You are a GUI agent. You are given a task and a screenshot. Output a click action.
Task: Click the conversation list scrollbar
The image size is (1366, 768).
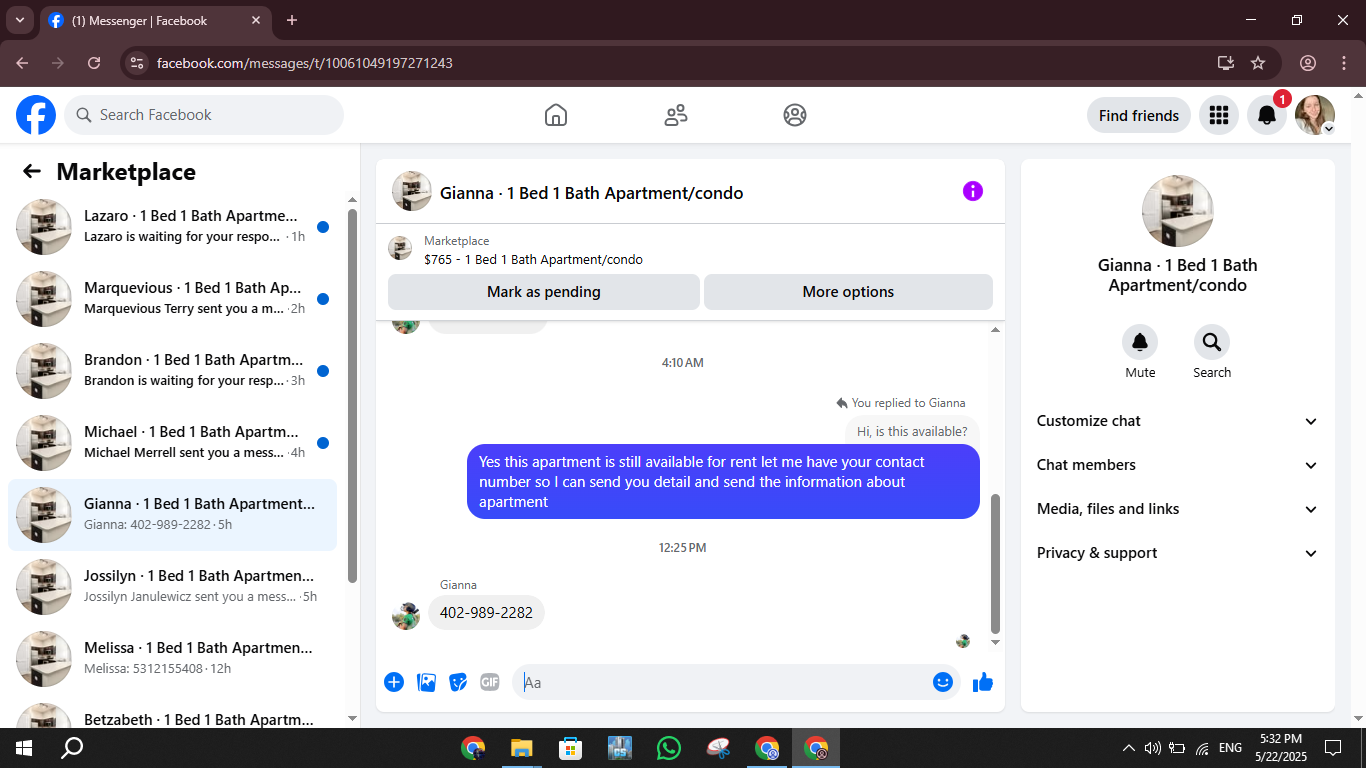(x=352, y=396)
